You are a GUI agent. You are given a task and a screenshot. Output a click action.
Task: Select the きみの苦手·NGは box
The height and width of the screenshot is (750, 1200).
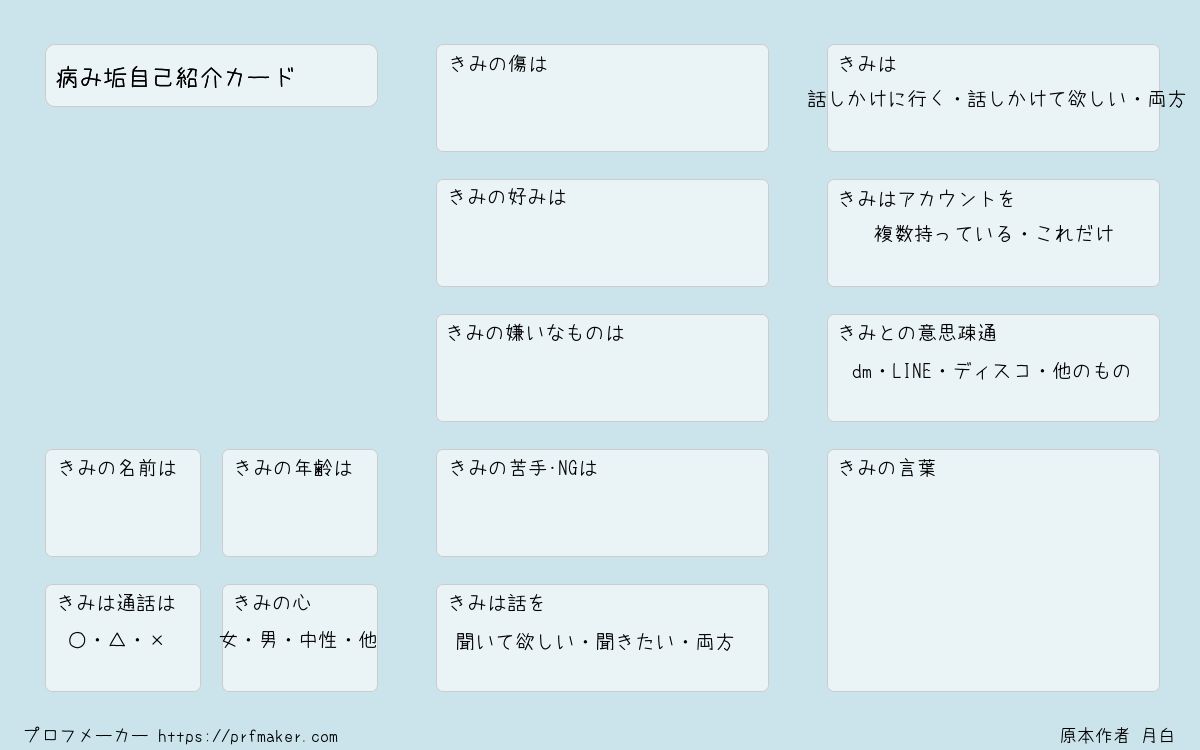(x=602, y=503)
